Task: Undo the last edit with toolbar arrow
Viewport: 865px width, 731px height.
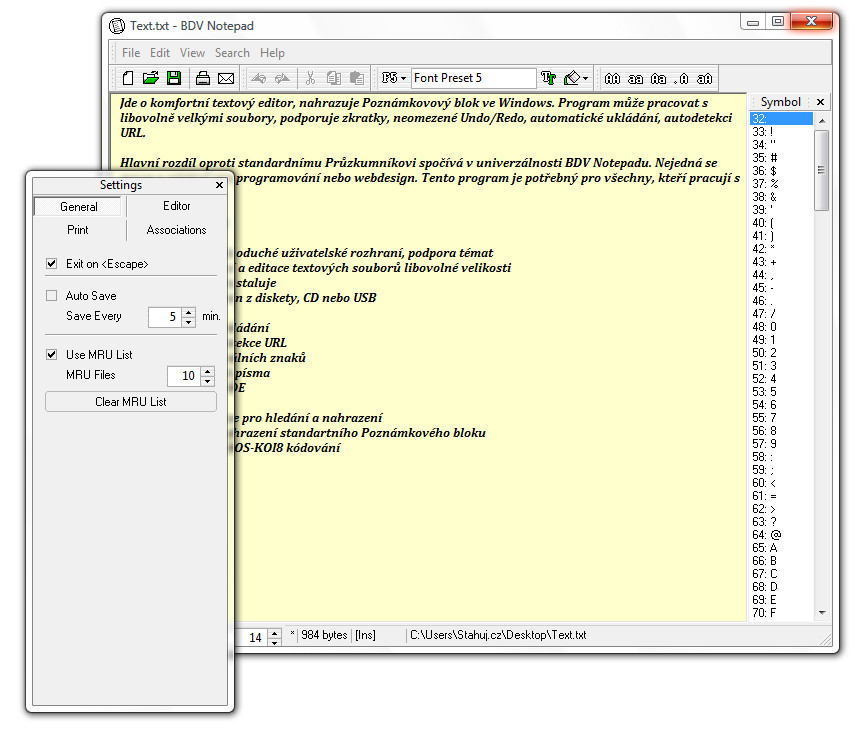Action: (258, 78)
